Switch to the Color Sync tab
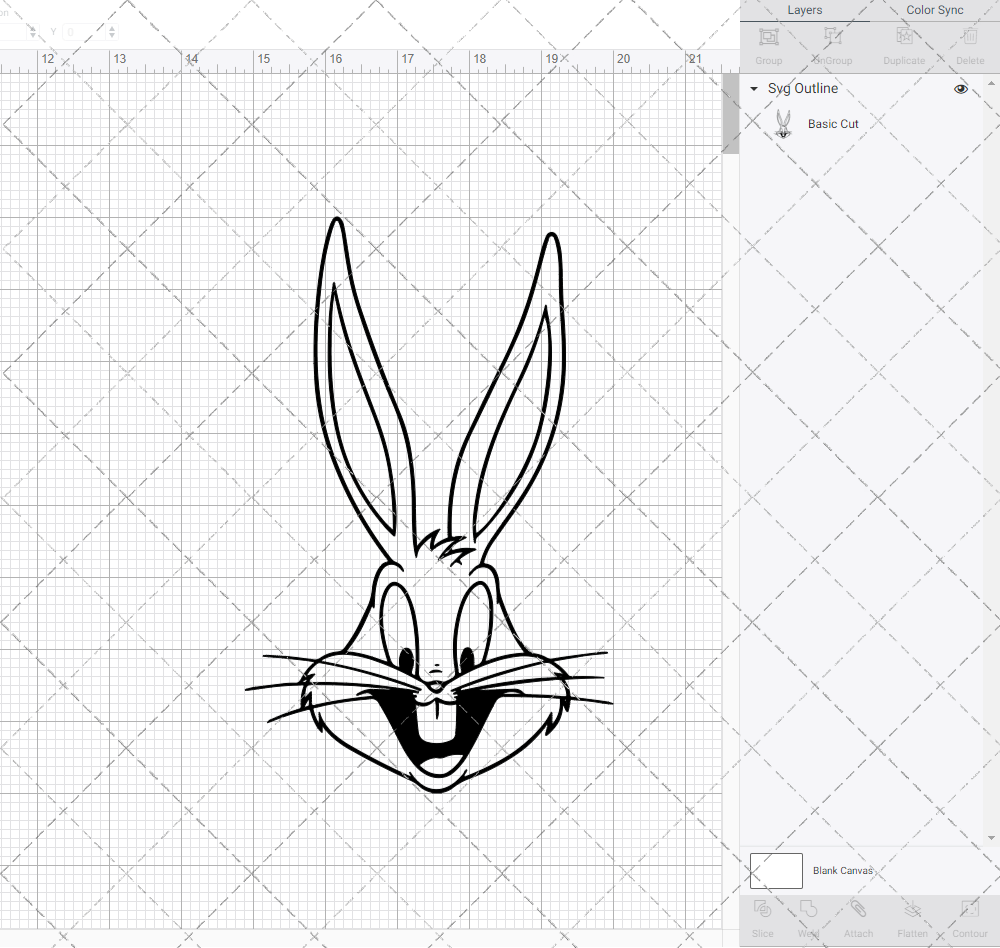Image resolution: width=1000 pixels, height=948 pixels. tap(934, 10)
